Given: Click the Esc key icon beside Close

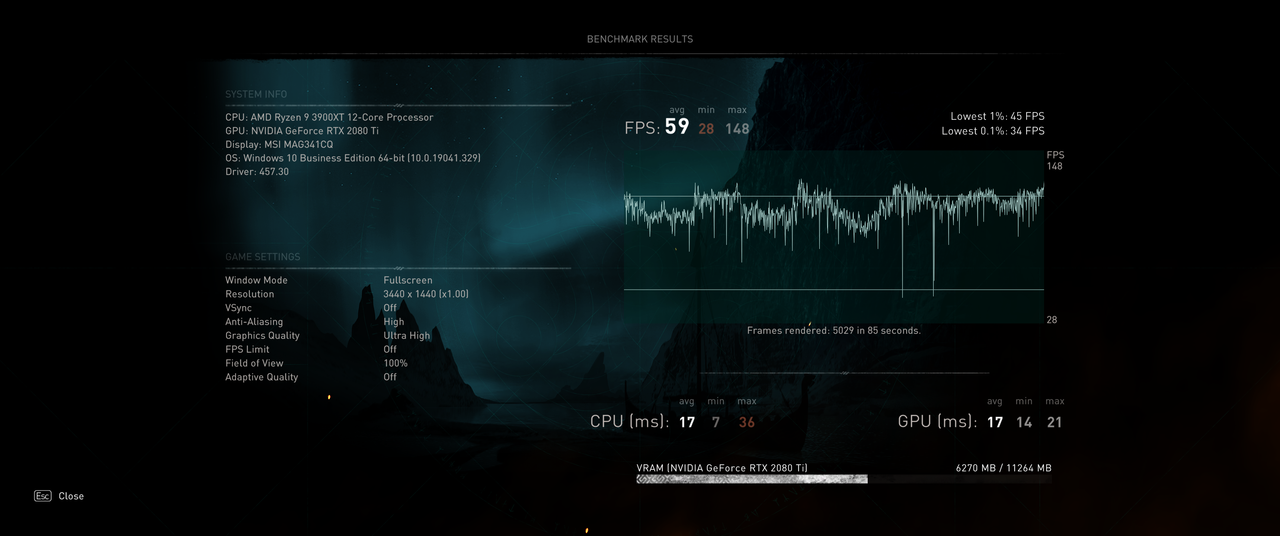Looking at the screenshot, I should pyautogui.click(x=43, y=496).
